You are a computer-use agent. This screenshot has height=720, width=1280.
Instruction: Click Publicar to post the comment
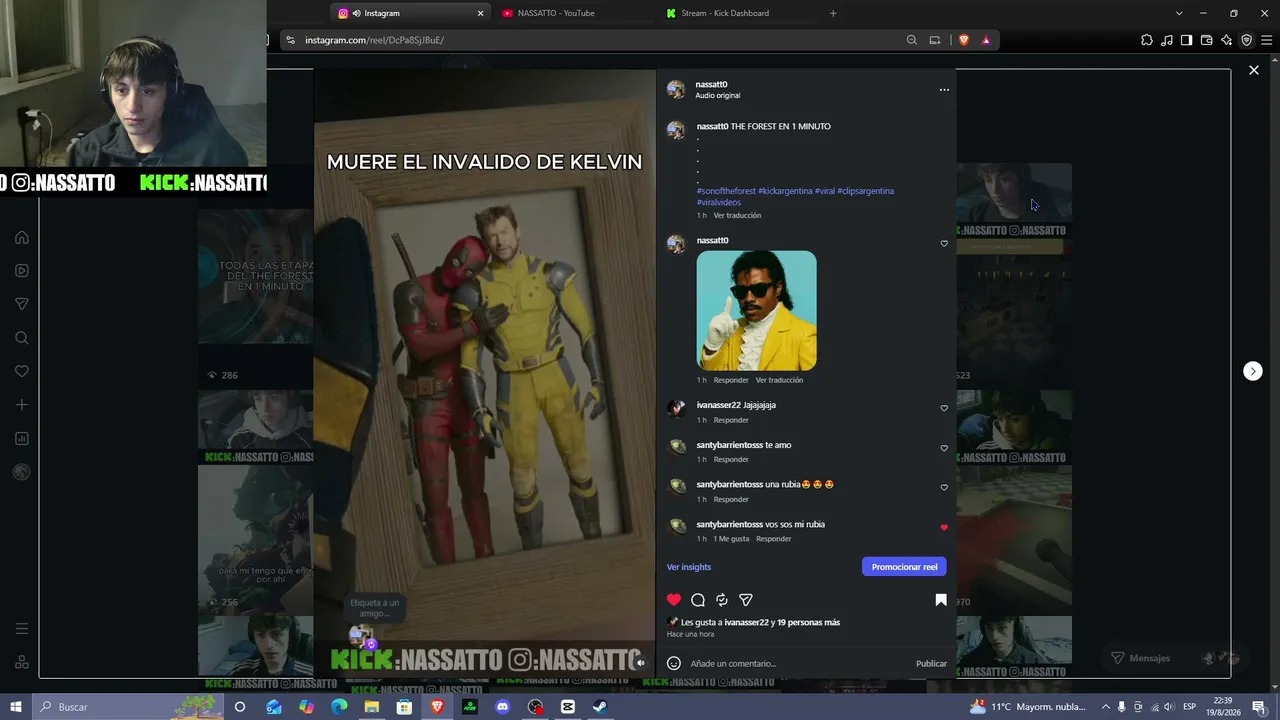[931, 664]
